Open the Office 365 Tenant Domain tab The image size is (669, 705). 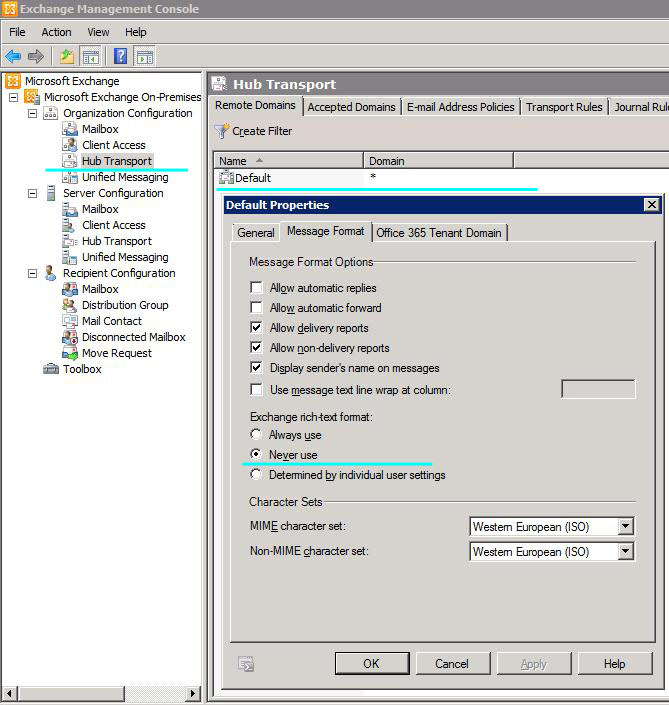[439, 233]
